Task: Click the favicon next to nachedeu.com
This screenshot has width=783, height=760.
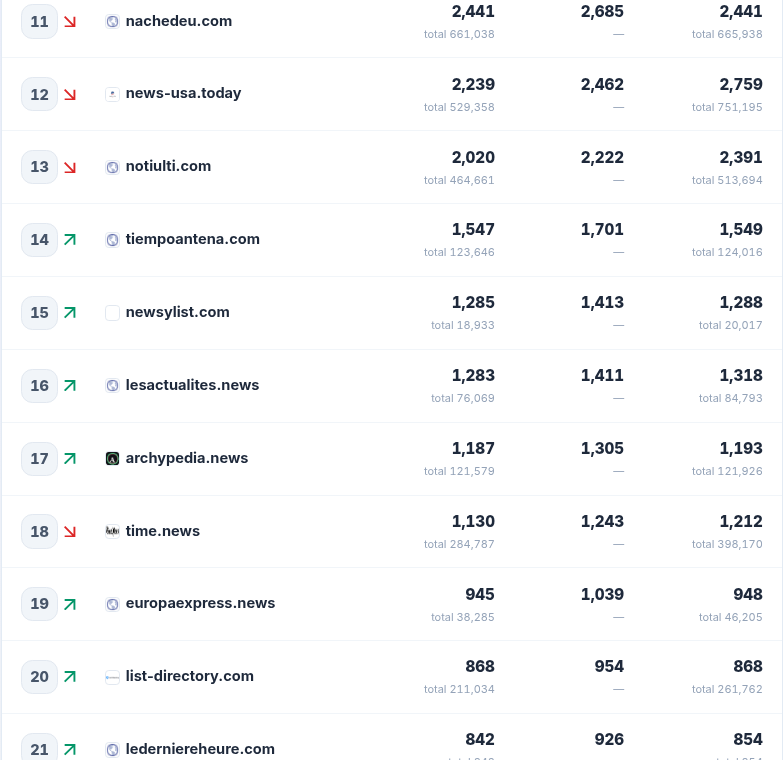Action: click(112, 21)
